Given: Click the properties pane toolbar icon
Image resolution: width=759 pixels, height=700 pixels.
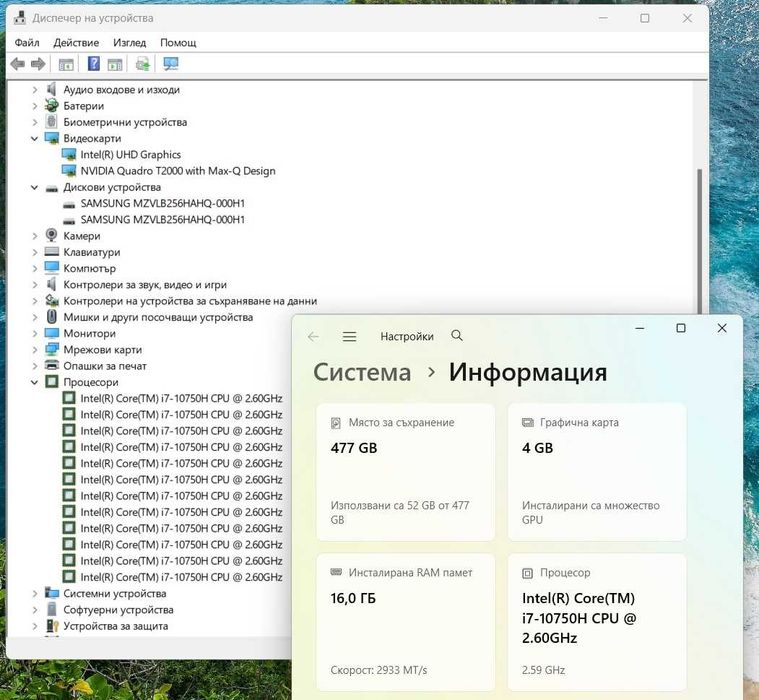Looking at the screenshot, I should pos(115,64).
